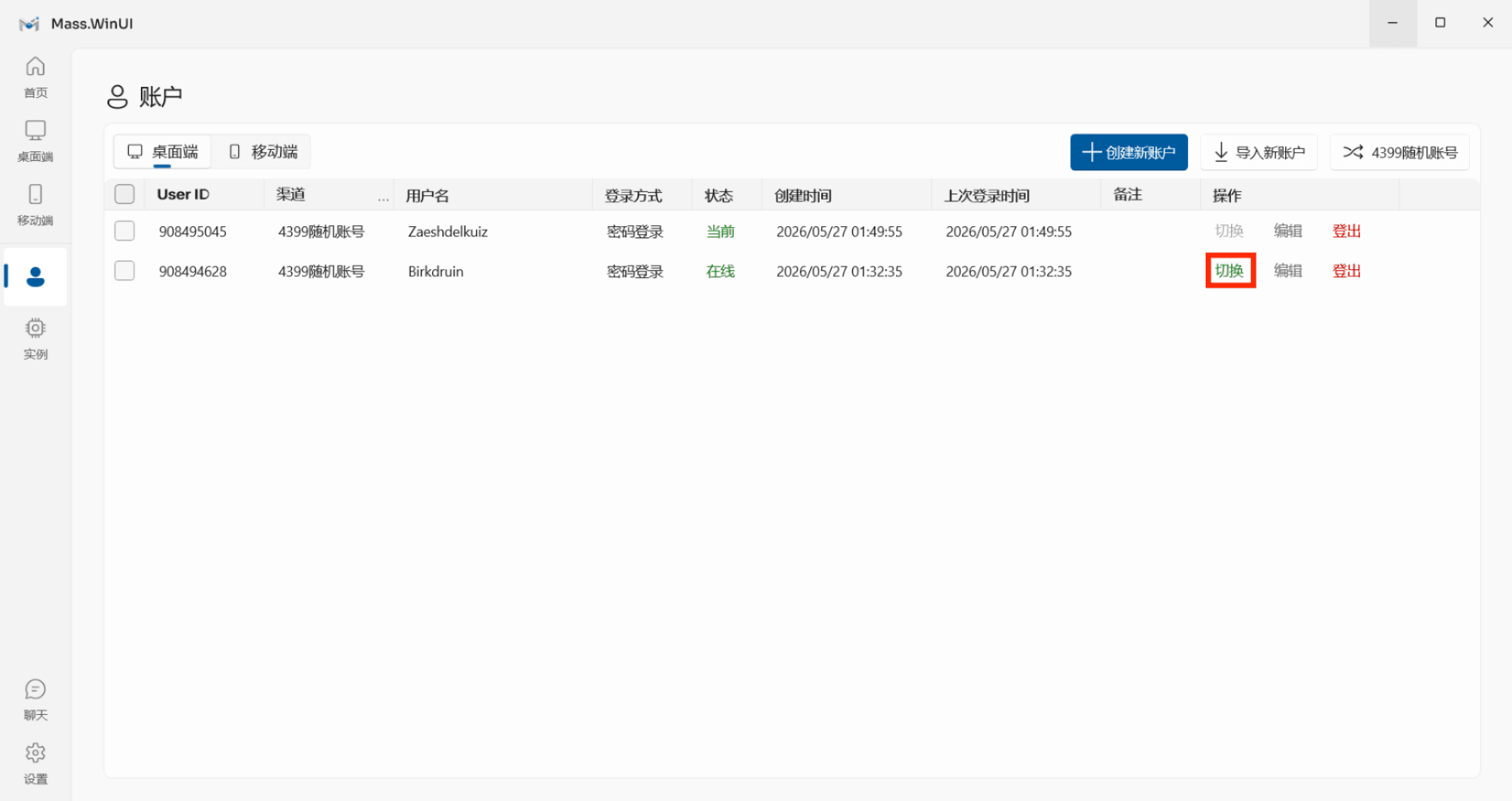The image size is (1512, 801).
Task: Click 编辑 for account Zaeshdelkuiz
Action: (x=1288, y=231)
